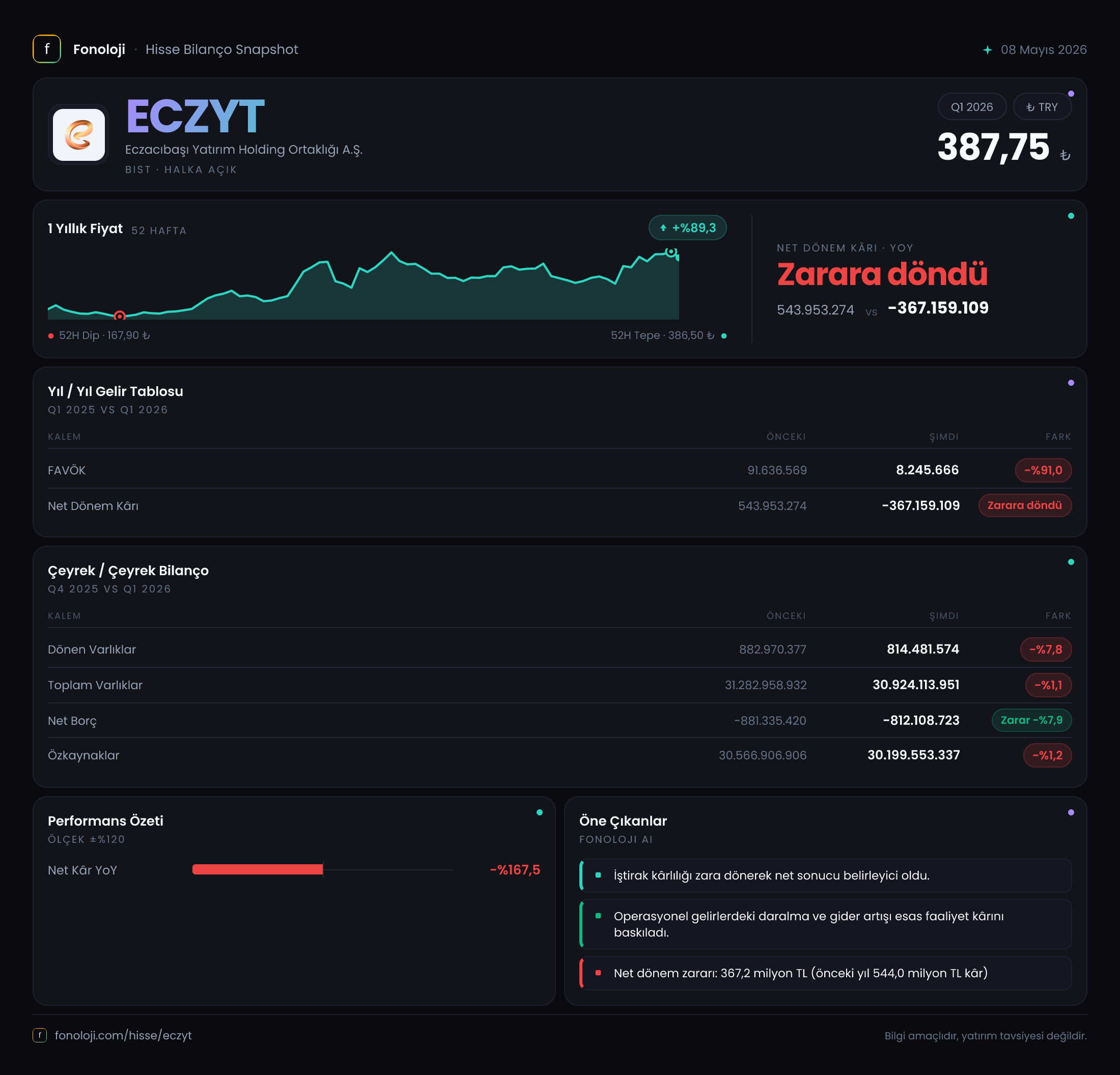Click the -%91,0 FAVÖK change badge
Viewport: 1120px width, 1075px height.
[1043, 470]
